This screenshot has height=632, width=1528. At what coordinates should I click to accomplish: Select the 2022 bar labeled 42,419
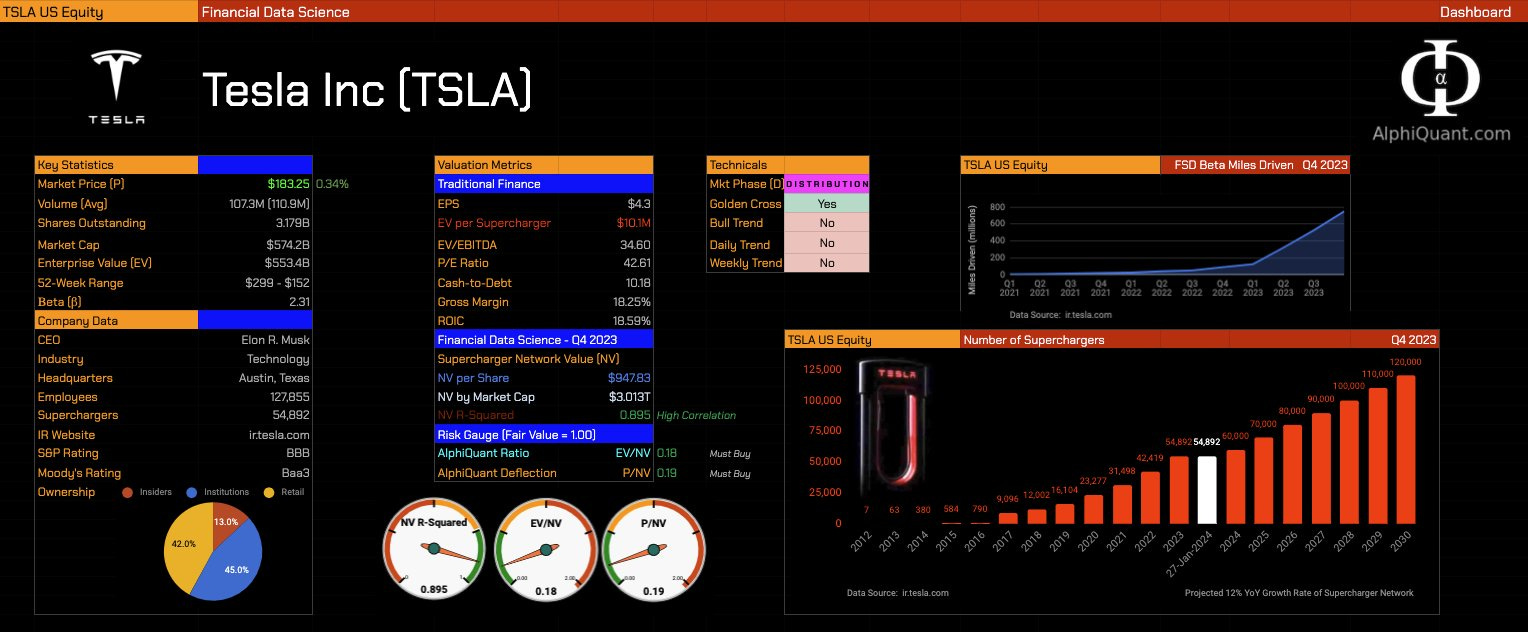point(1150,497)
